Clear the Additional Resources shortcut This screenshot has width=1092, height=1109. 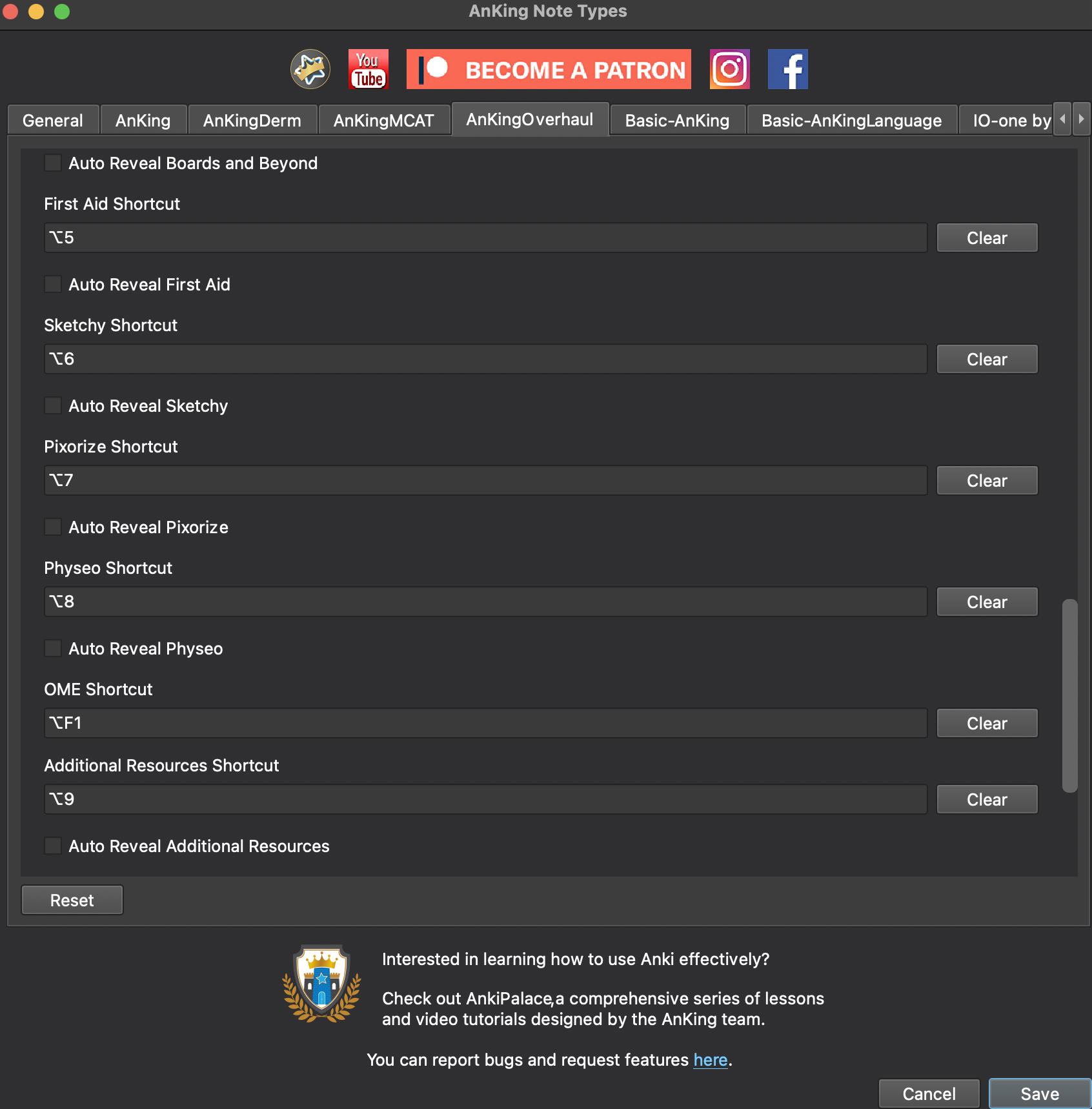tap(987, 799)
